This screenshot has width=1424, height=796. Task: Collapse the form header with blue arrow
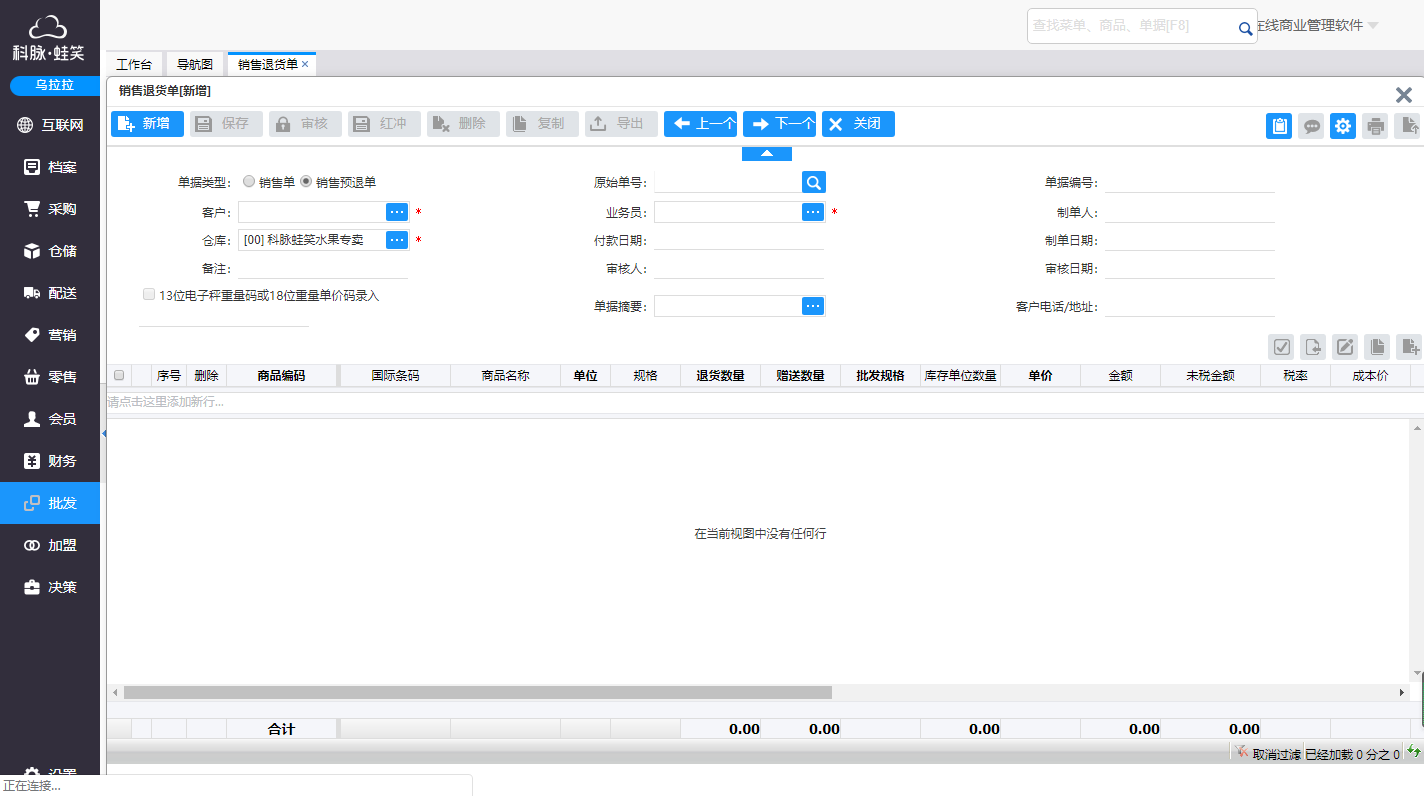coord(767,153)
